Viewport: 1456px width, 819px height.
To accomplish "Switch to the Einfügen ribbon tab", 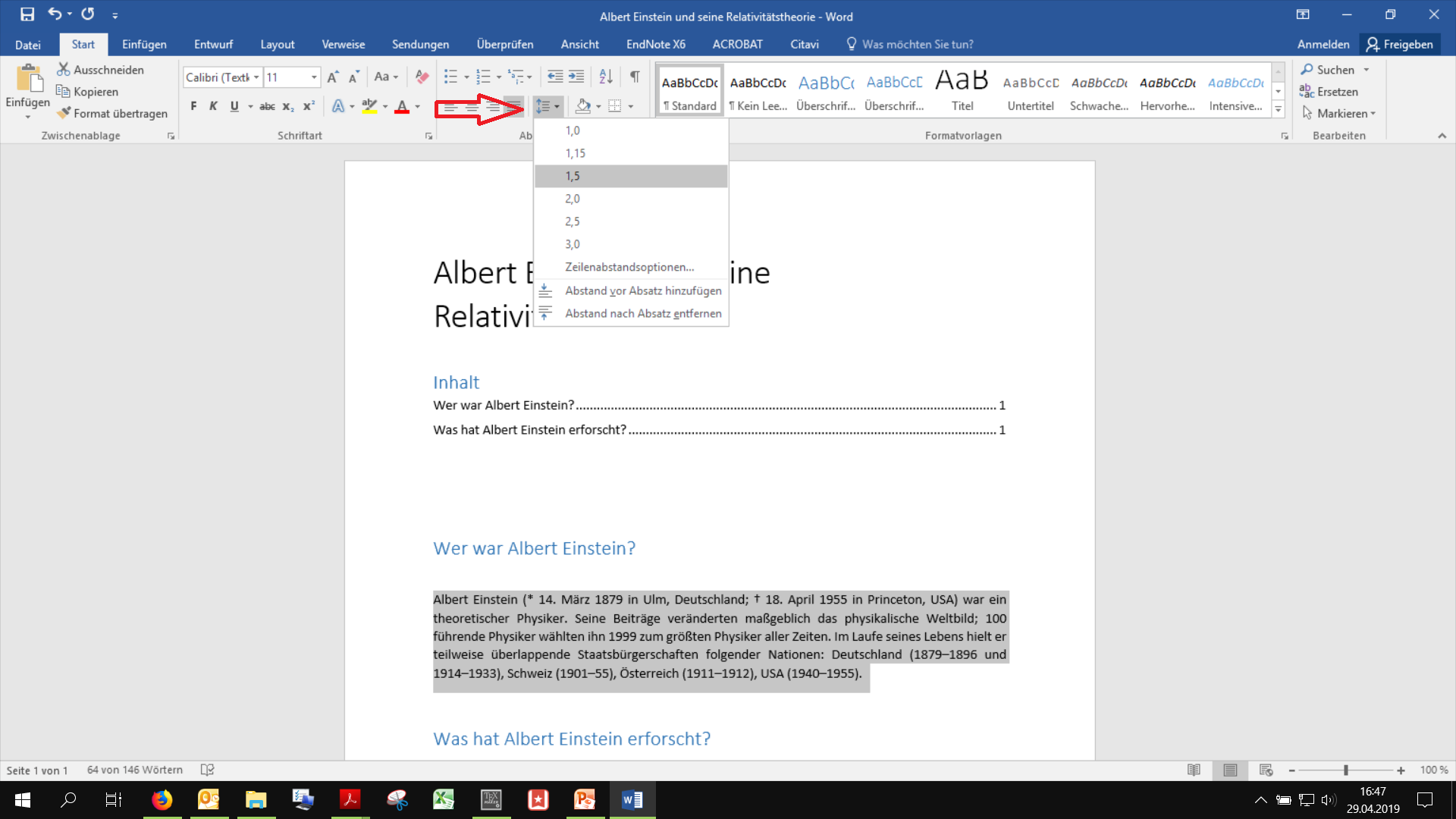I will (x=143, y=44).
